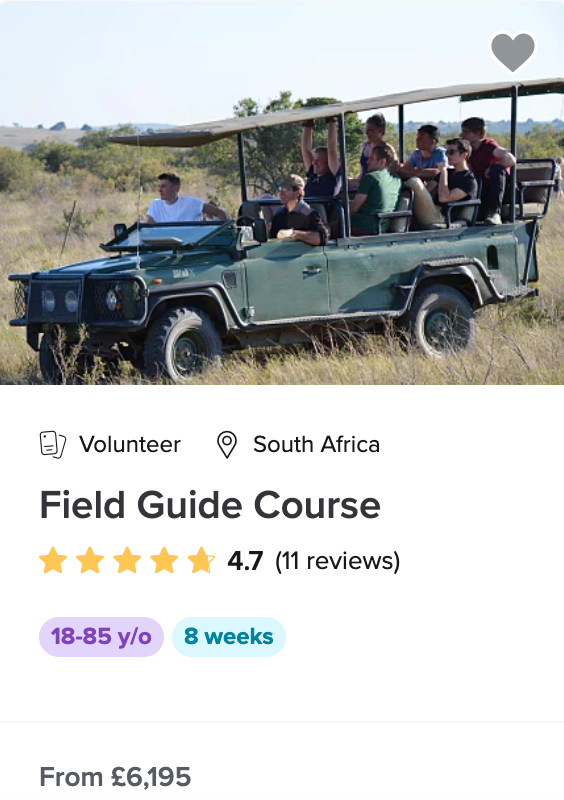The width and height of the screenshot is (564, 800).
Task: Select the South Africa location label
Action: 316,444
